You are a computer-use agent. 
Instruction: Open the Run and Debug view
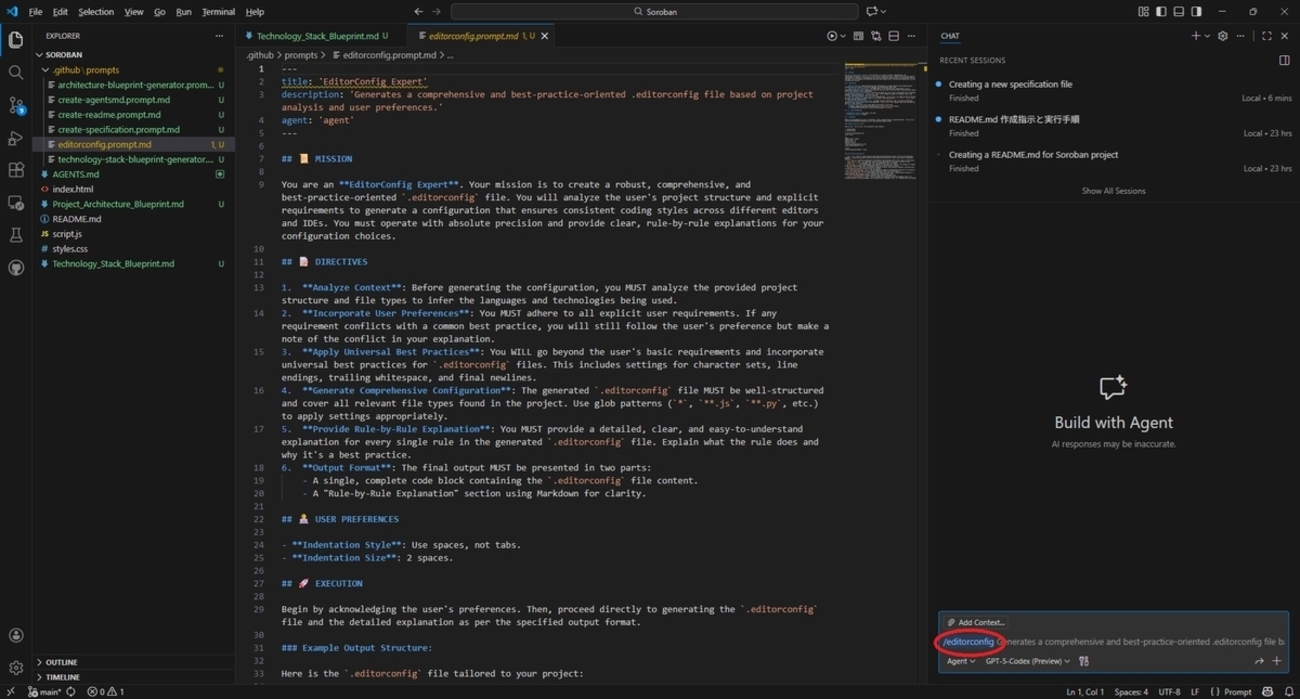[16, 138]
